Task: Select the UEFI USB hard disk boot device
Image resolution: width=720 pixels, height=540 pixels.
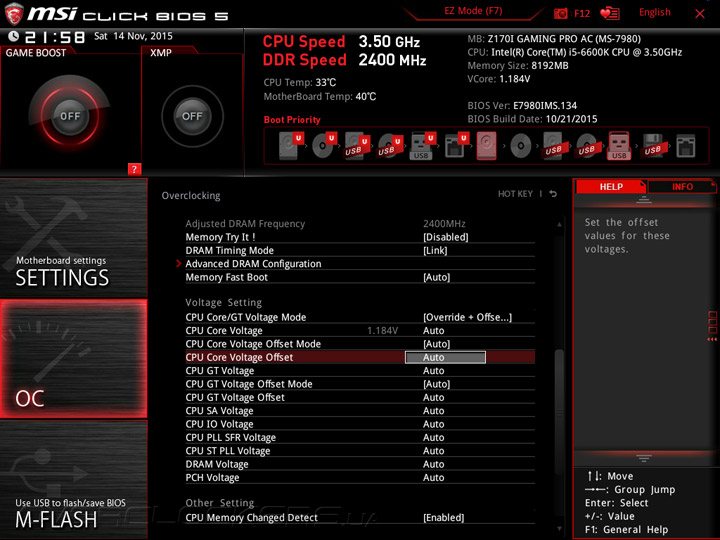Action: click(357, 146)
